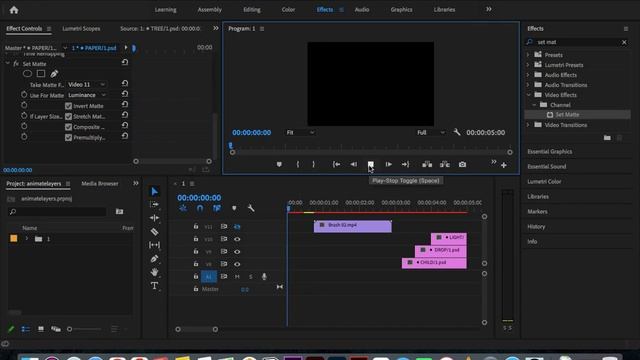
Task: Select the Hand tool
Action: point(154,272)
